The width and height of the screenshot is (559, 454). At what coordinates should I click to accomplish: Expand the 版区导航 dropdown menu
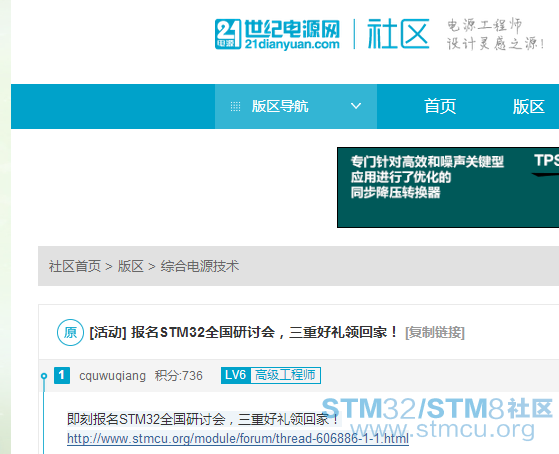click(x=296, y=106)
